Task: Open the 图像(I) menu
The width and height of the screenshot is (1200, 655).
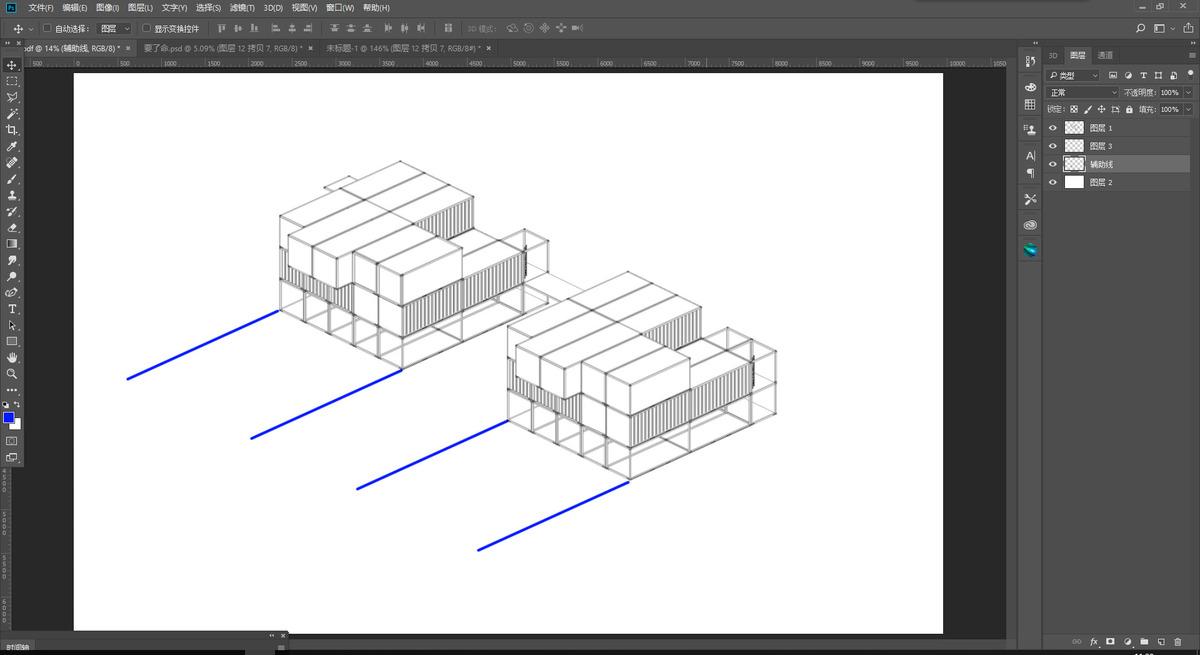Action: point(107,7)
